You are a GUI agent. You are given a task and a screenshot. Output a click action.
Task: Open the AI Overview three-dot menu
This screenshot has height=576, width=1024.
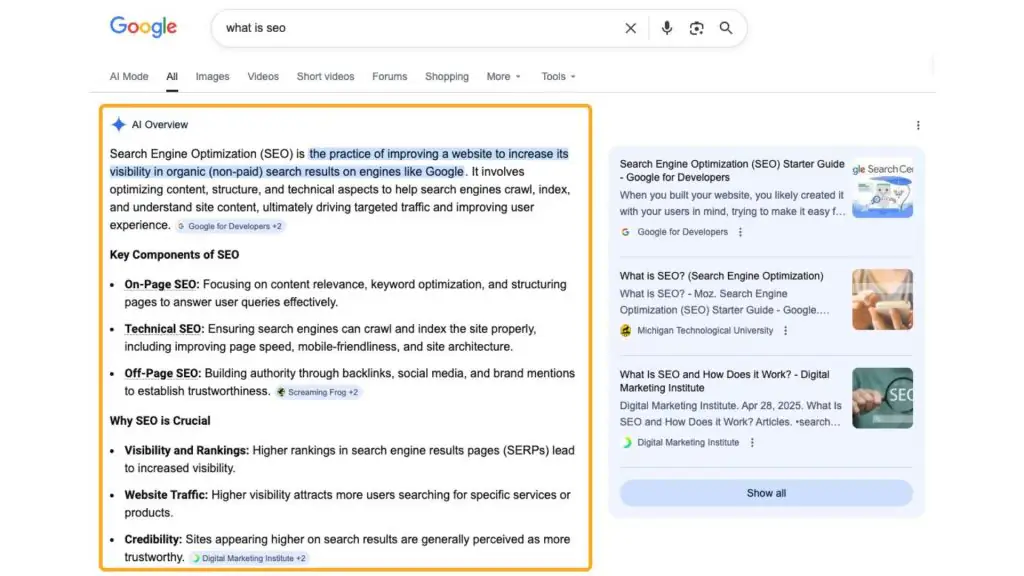click(x=918, y=125)
